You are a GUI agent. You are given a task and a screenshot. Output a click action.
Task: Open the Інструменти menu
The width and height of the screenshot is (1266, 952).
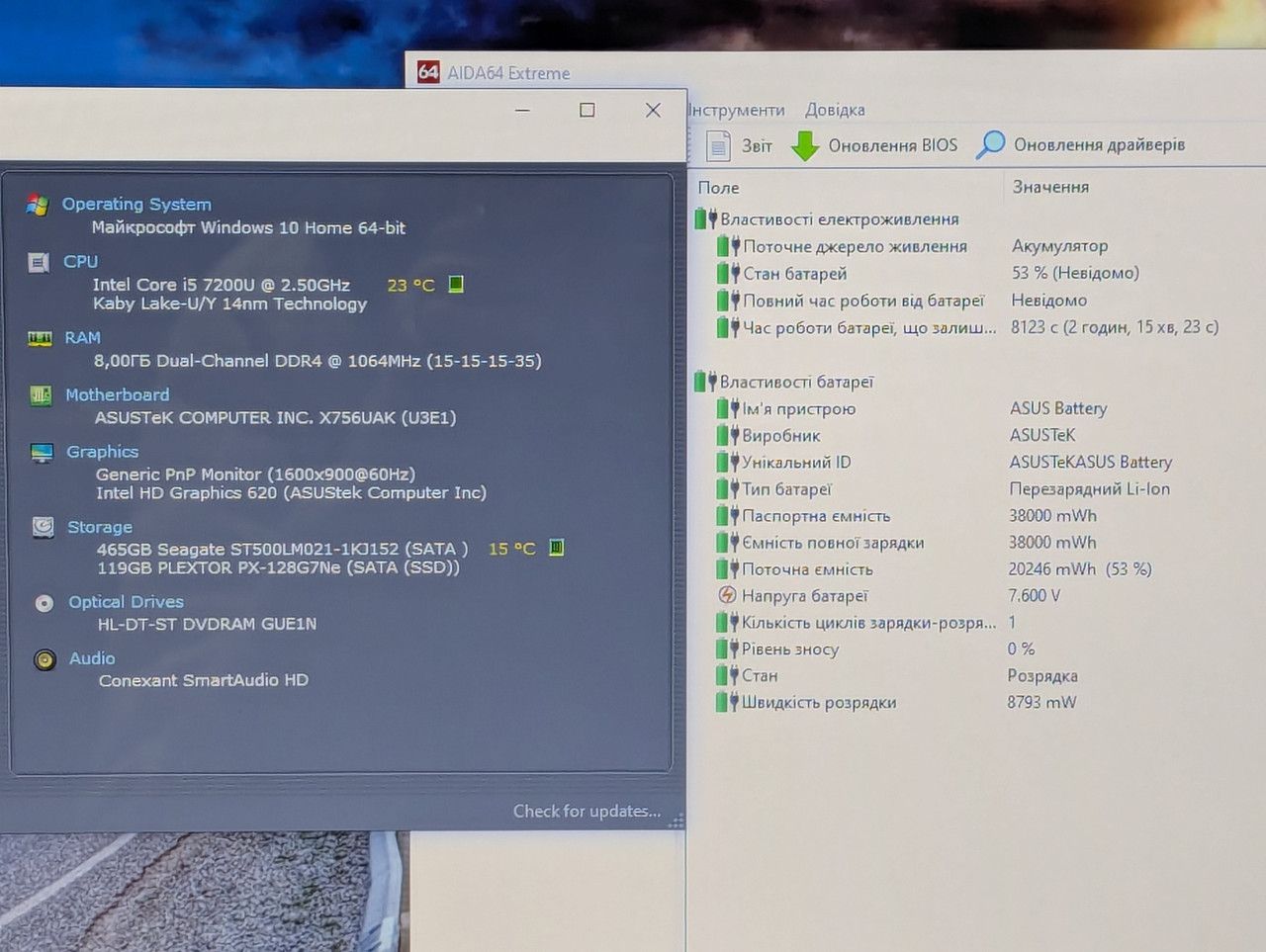tap(736, 110)
